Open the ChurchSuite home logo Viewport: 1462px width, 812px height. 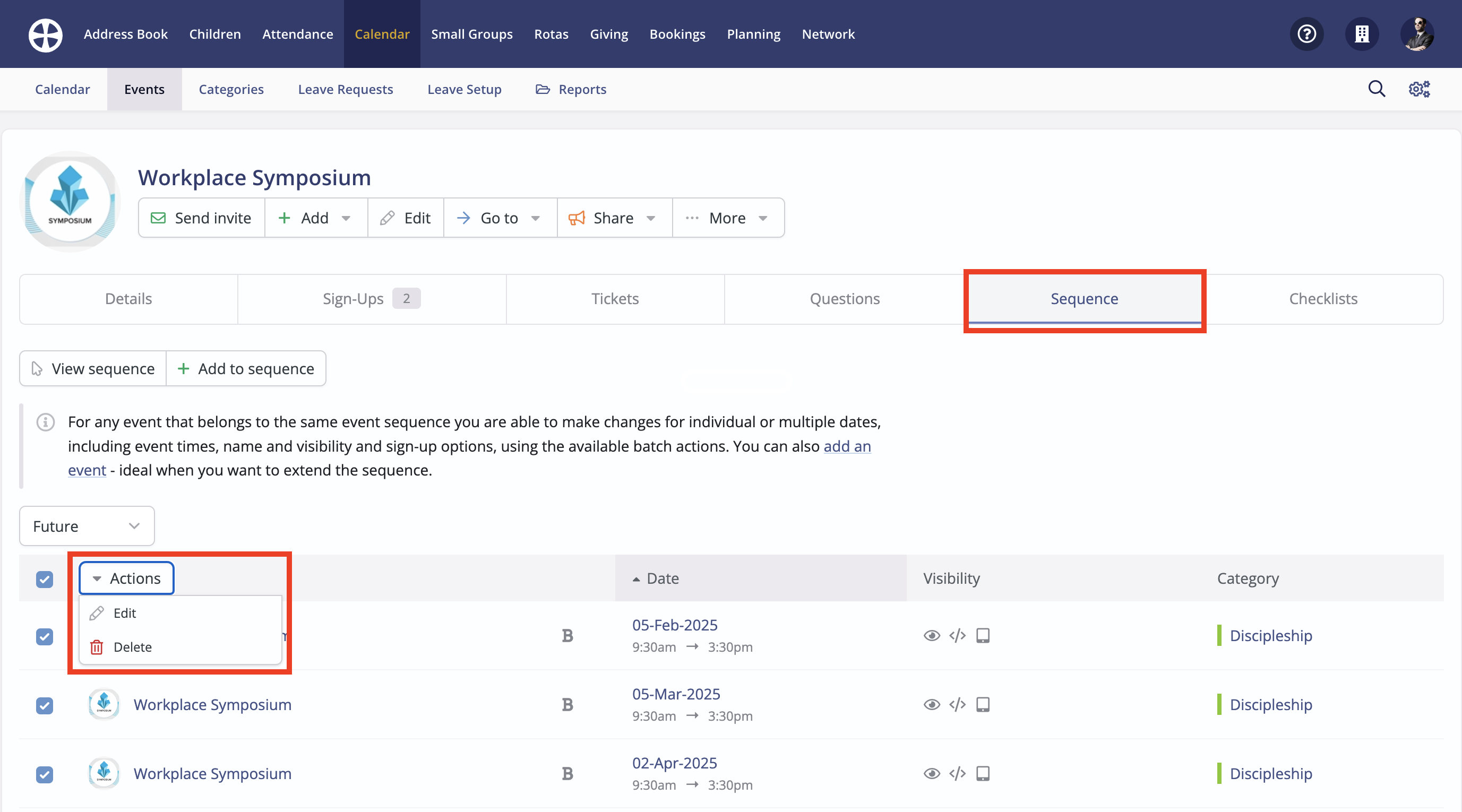[46, 34]
